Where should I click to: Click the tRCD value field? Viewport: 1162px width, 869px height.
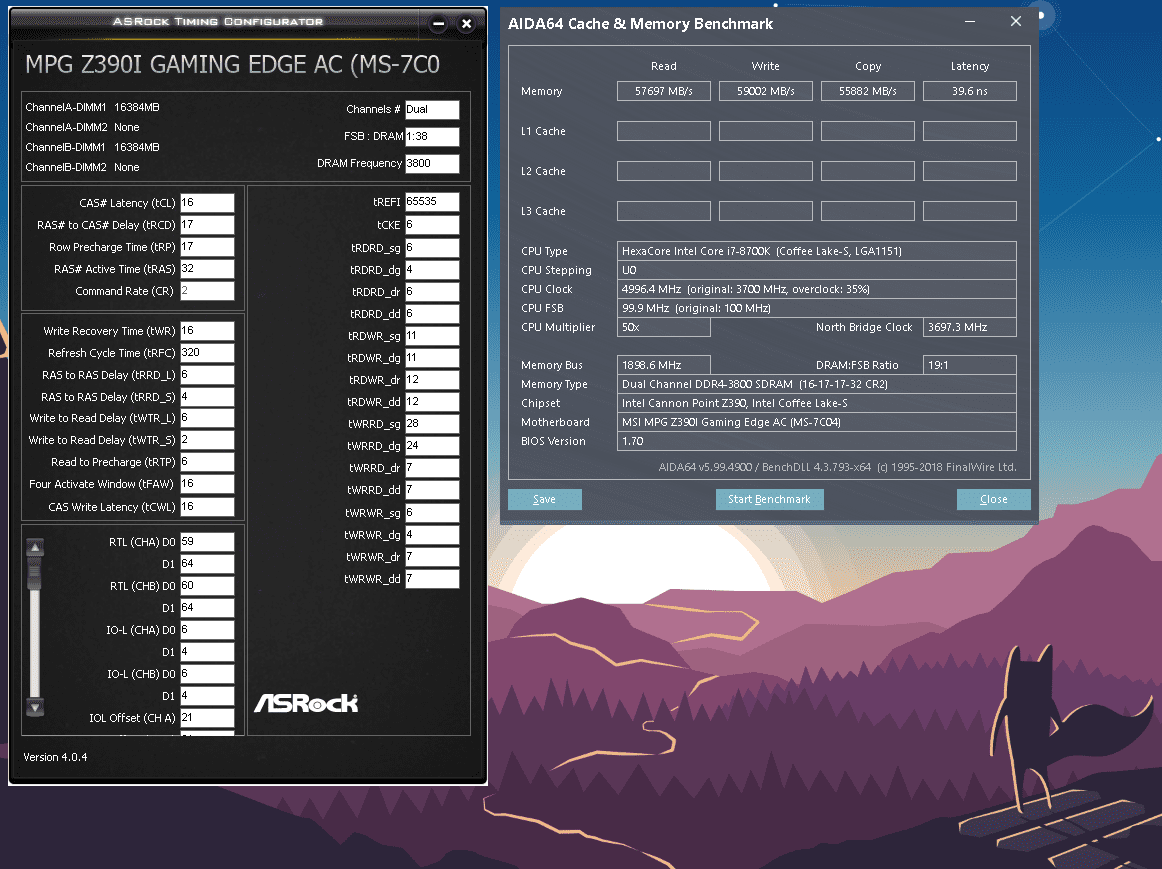click(x=208, y=225)
